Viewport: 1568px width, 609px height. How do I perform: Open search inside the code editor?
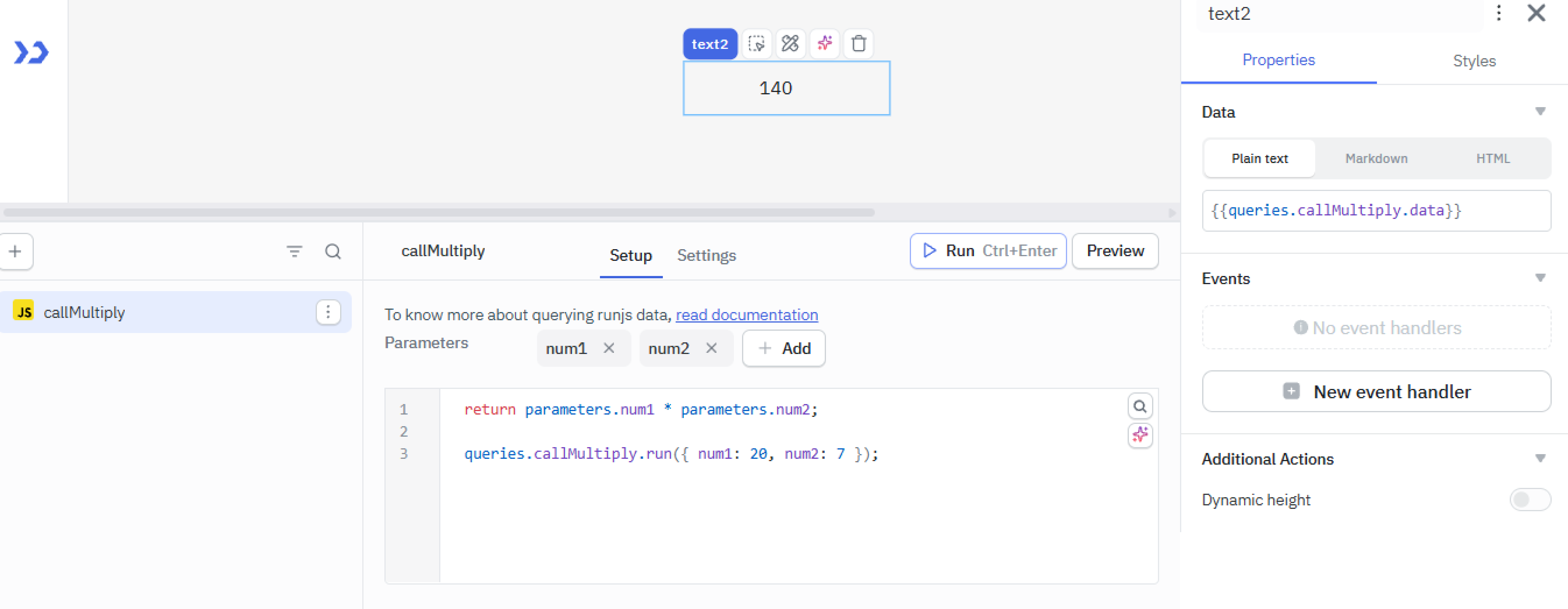1140,406
